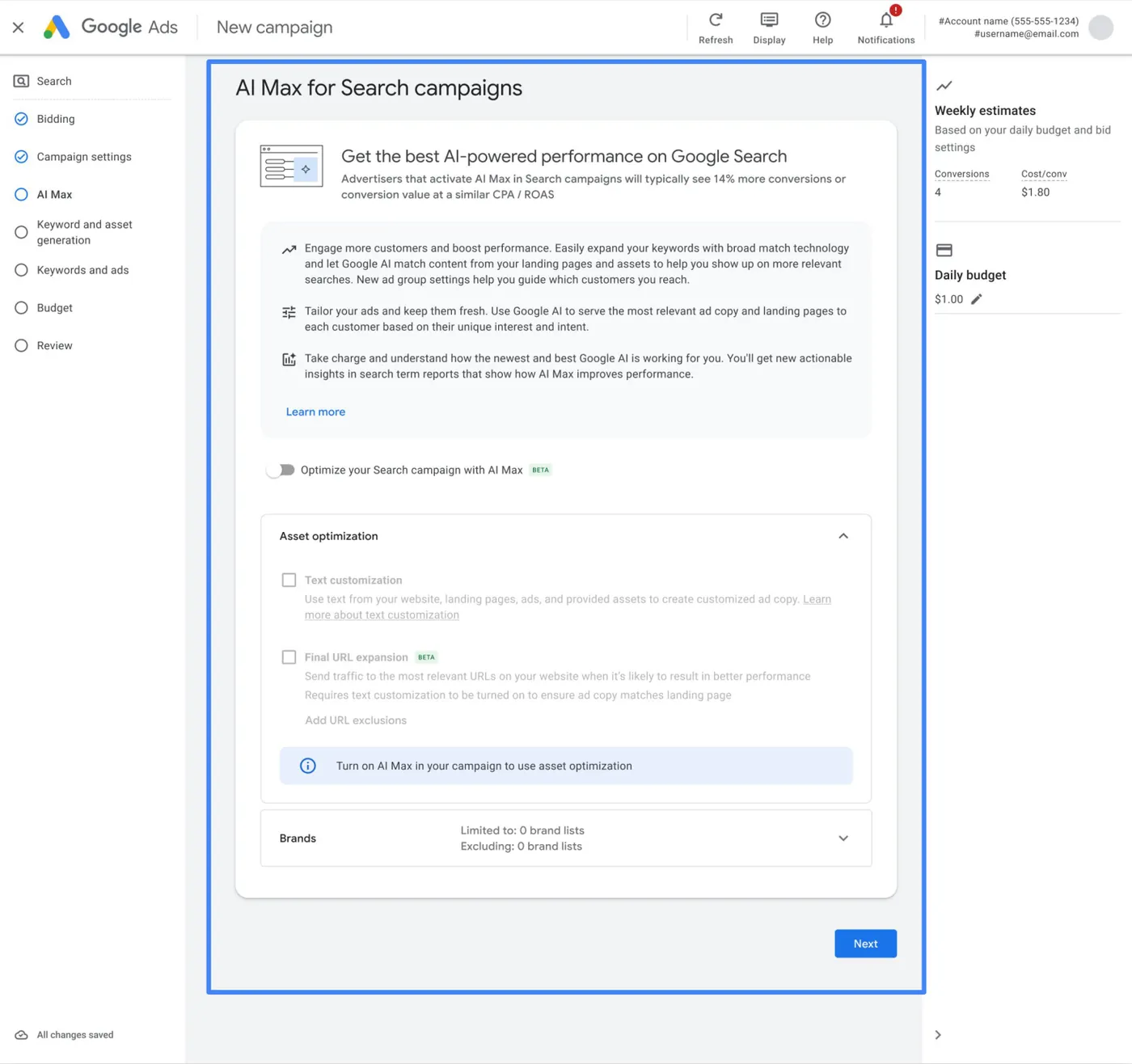Image resolution: width=1132 pixels, height=1064 pixels.
Task: Click the #username@email.com account text
Action: click(x=1027, y=34)
